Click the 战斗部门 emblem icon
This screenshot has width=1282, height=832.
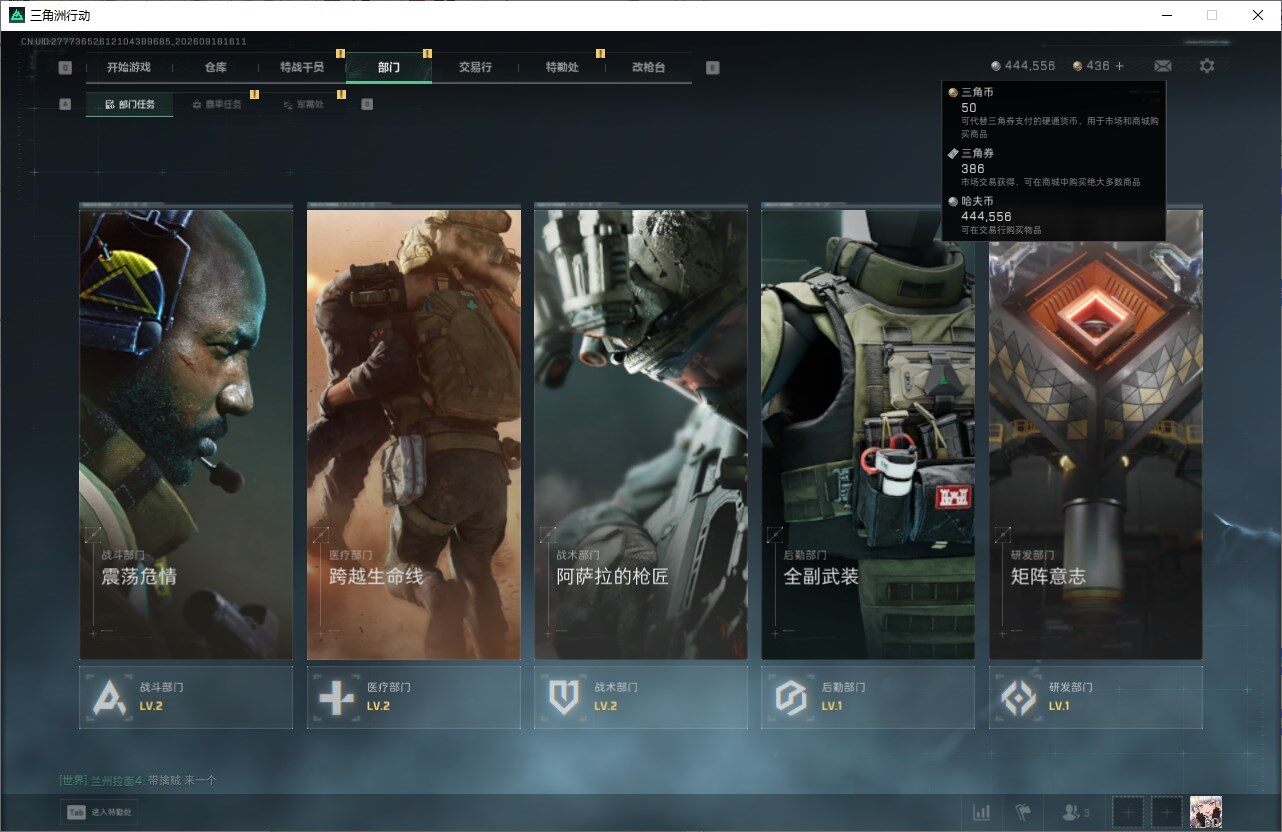[x=109, y=697]
